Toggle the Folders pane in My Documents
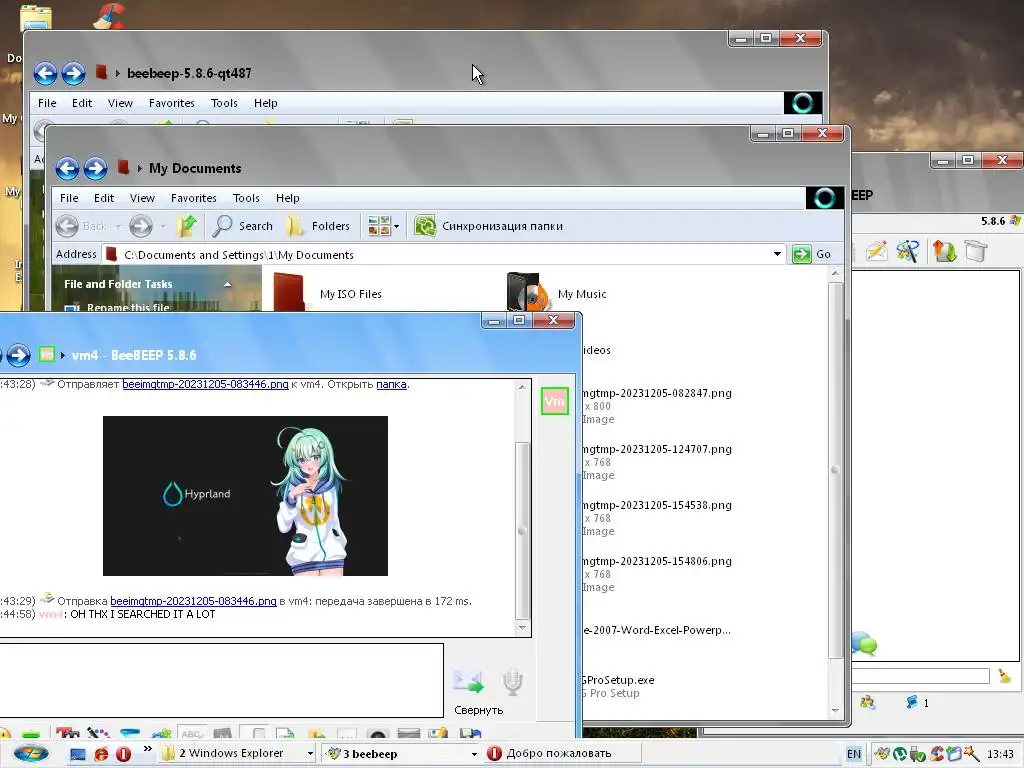1024x768 pixels. point(319,226)
